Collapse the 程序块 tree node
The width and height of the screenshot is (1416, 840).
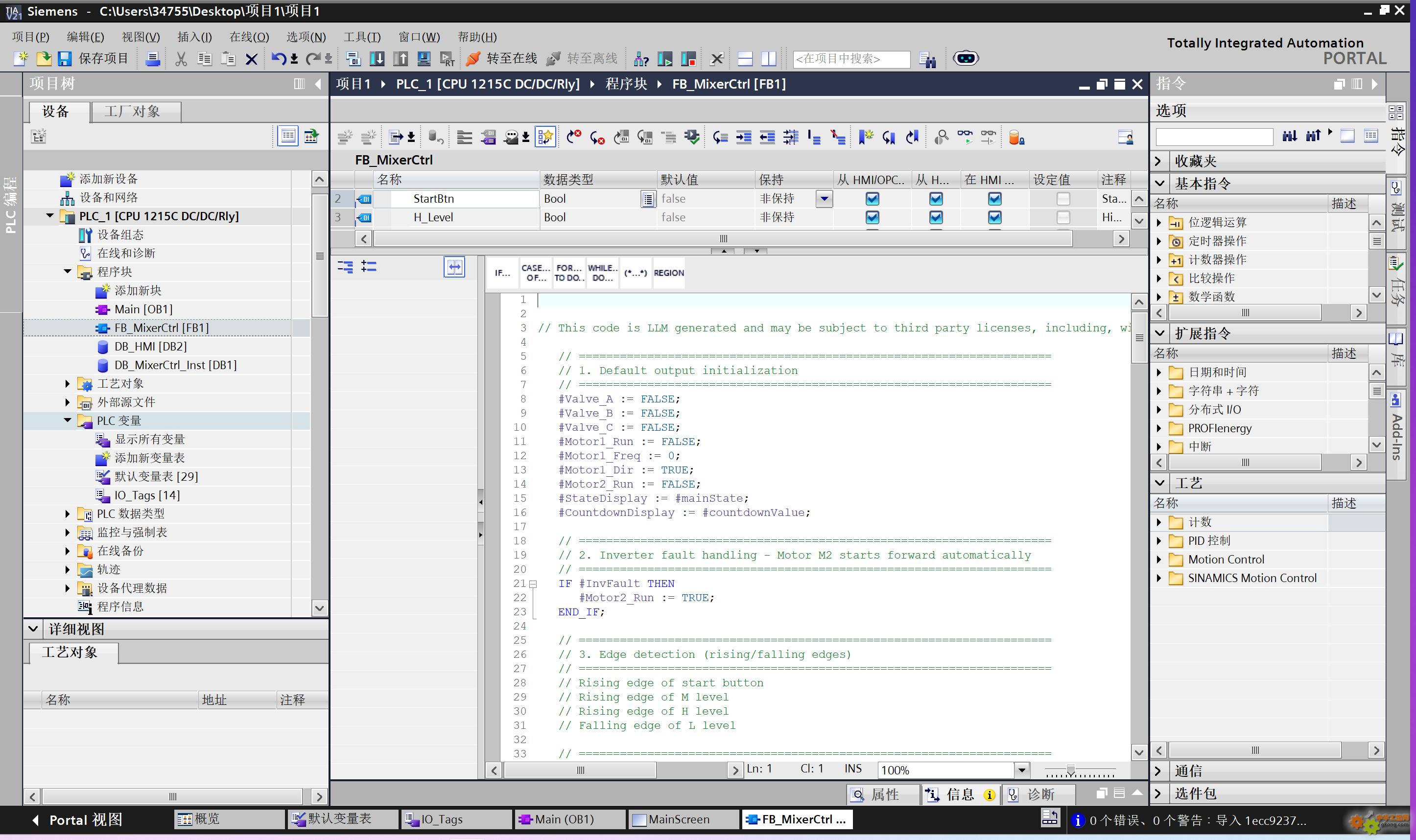coord(68,272)
